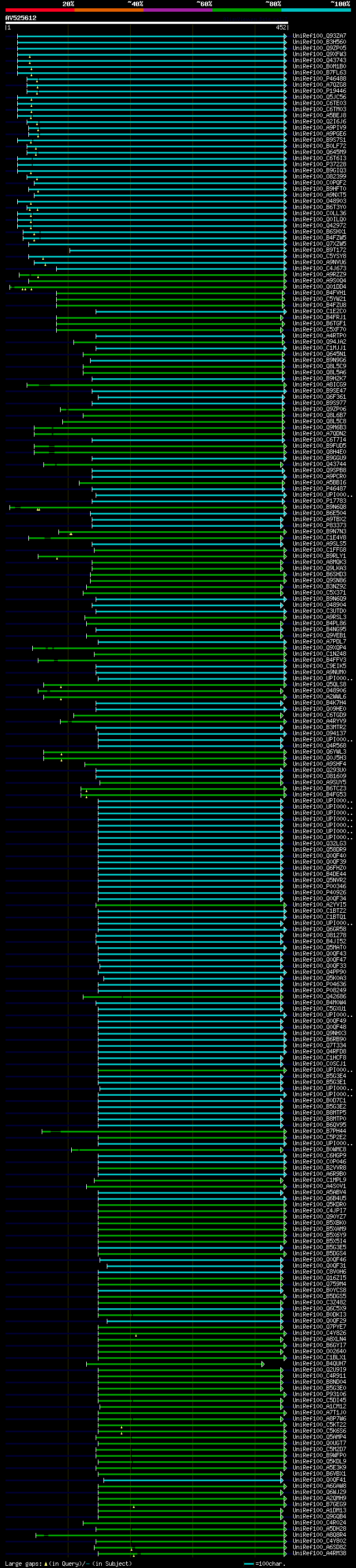Select UniRef100_B6E504 label
The image size is (356, 1568).
pyautogui.click(x=319, y=514)
